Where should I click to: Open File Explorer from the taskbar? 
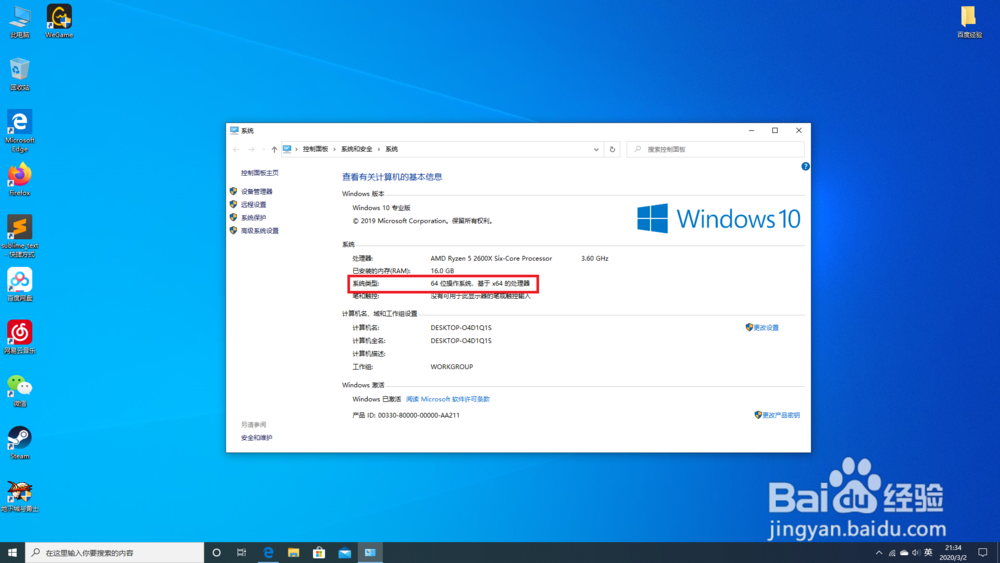293,552
